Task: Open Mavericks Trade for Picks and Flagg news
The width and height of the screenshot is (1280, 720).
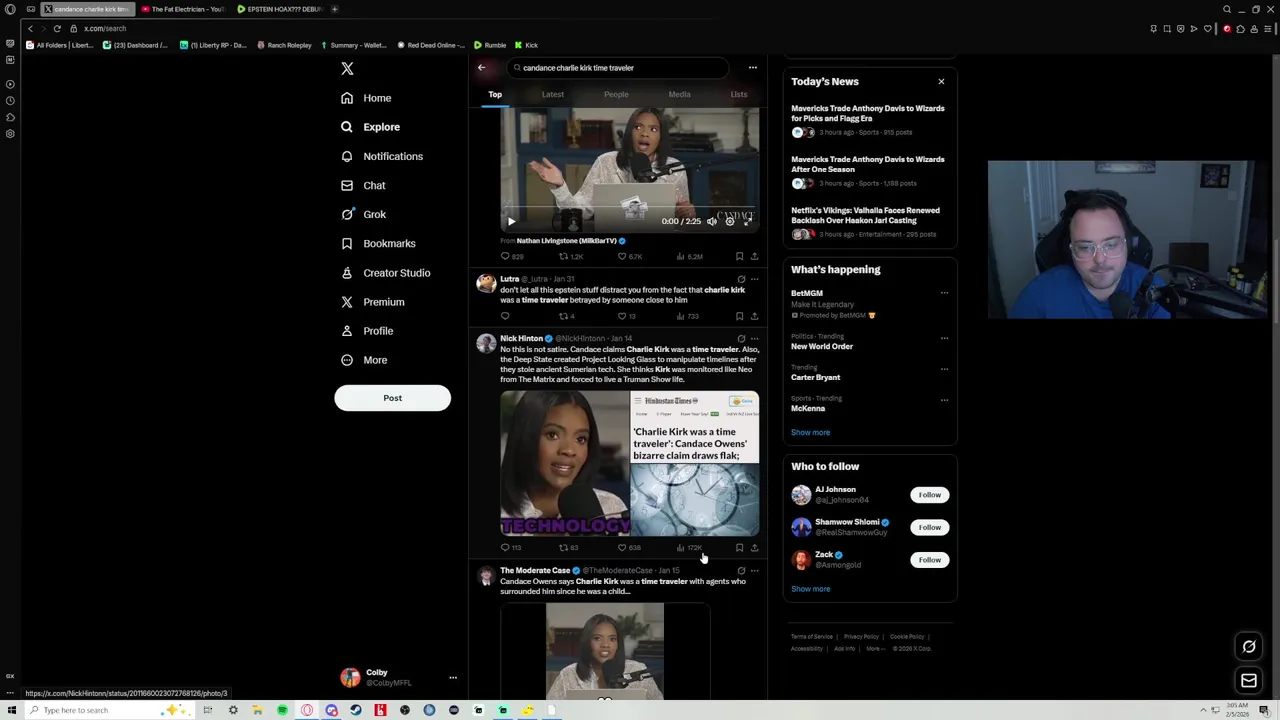Action: [x=868, y=113]
